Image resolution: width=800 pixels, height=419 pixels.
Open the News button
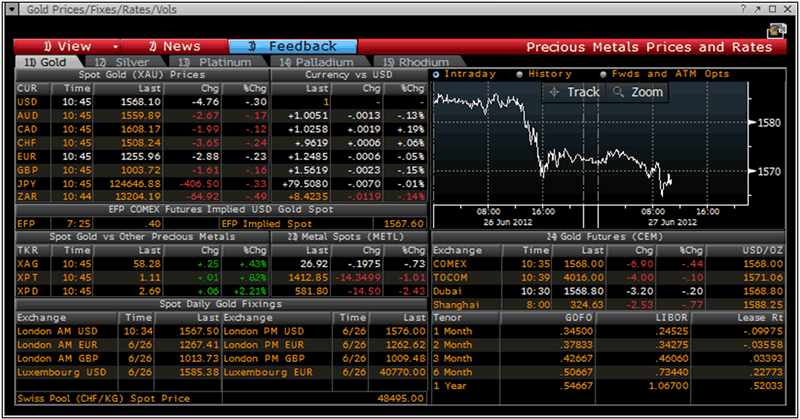[x=174, y=46]
